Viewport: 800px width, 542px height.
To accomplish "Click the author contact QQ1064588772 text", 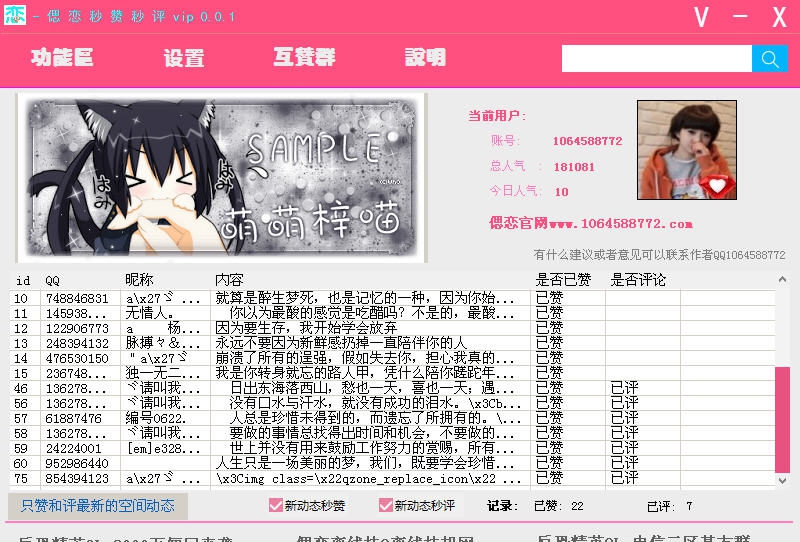I will pyautogui.click(x=659, y=254).
